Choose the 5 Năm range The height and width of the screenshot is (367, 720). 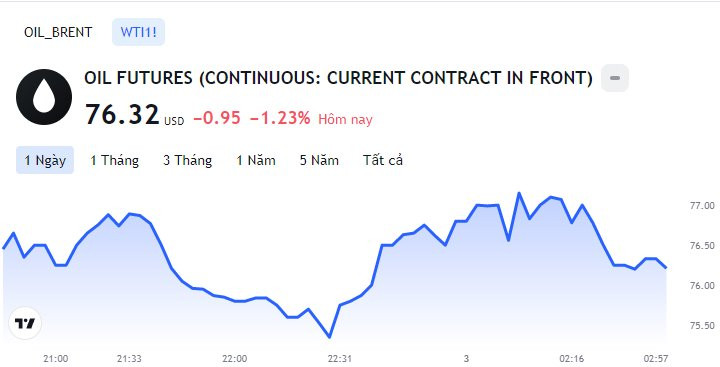319,160
